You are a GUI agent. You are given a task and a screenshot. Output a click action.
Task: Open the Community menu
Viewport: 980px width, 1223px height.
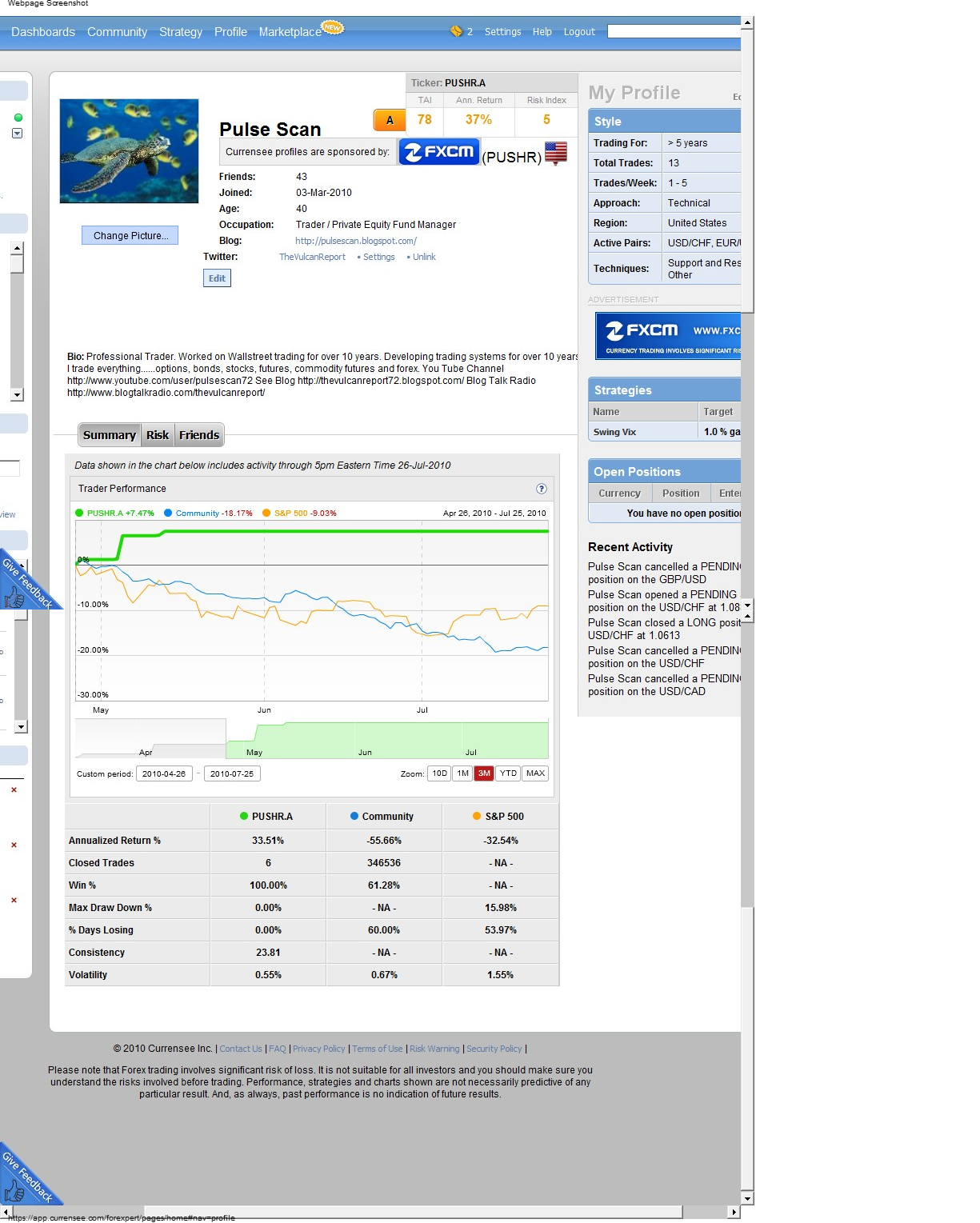117,32
